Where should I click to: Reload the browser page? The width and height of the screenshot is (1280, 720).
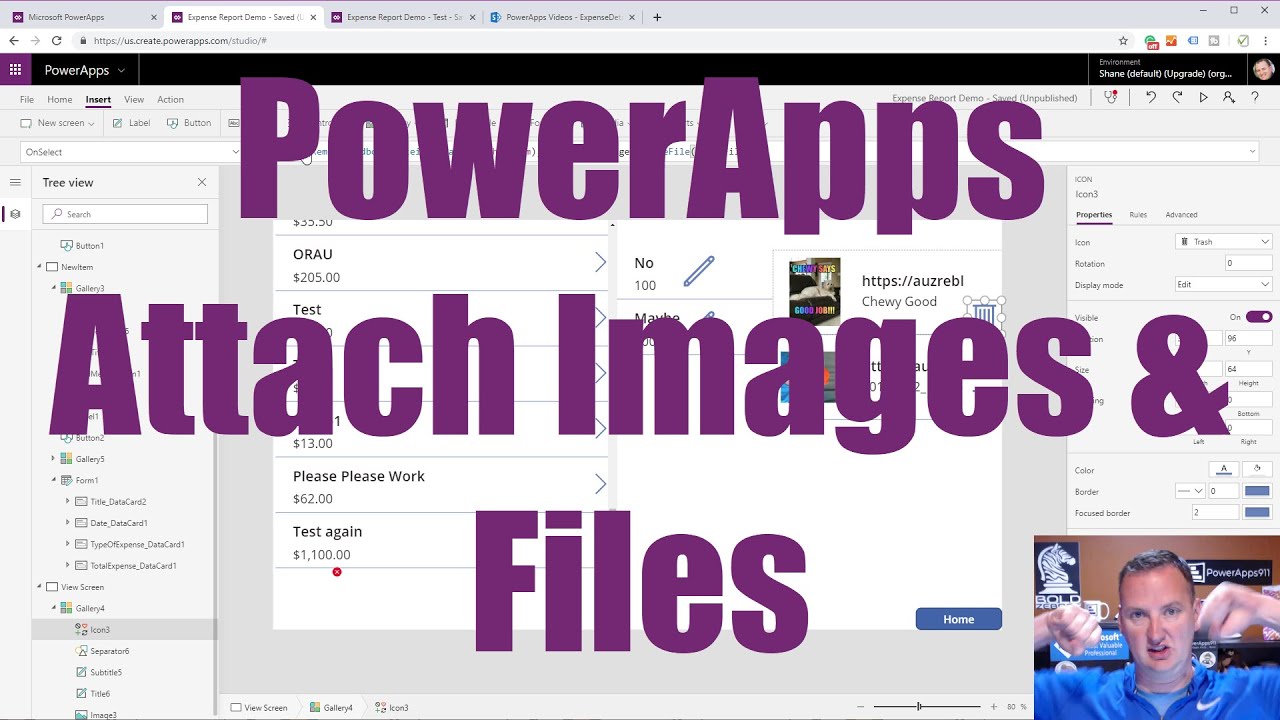[56, 41]
